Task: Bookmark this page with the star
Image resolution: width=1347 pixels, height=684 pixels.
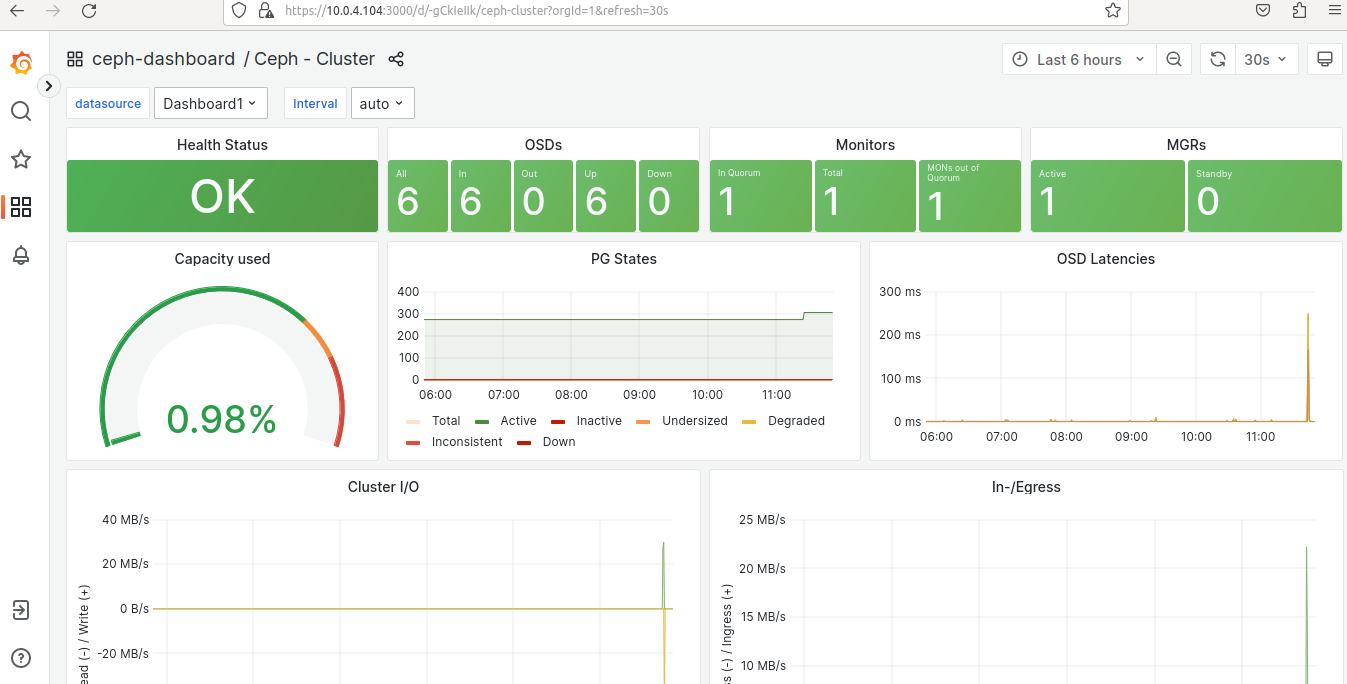Action: [x=1113, y=10]
